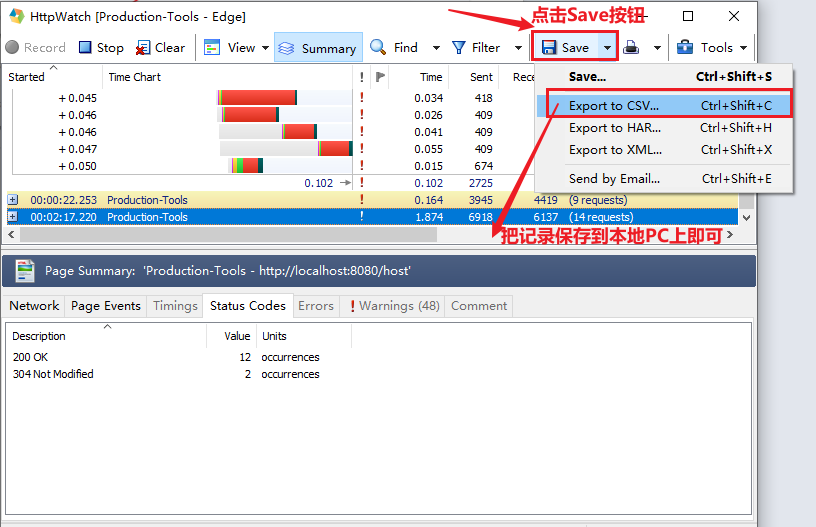Expand the 00:02:17.220 Production-Tools row
816x527 pixels.
[x=12, y=217]
